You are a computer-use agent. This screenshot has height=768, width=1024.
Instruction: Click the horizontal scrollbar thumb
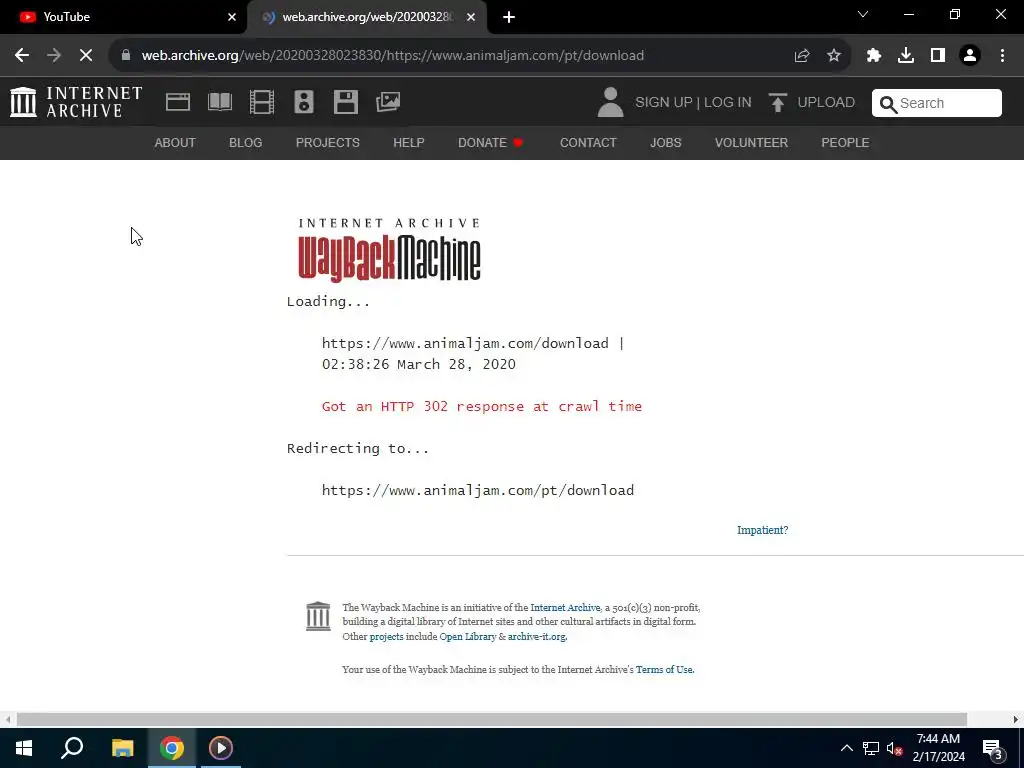click(x=492, y=719)
